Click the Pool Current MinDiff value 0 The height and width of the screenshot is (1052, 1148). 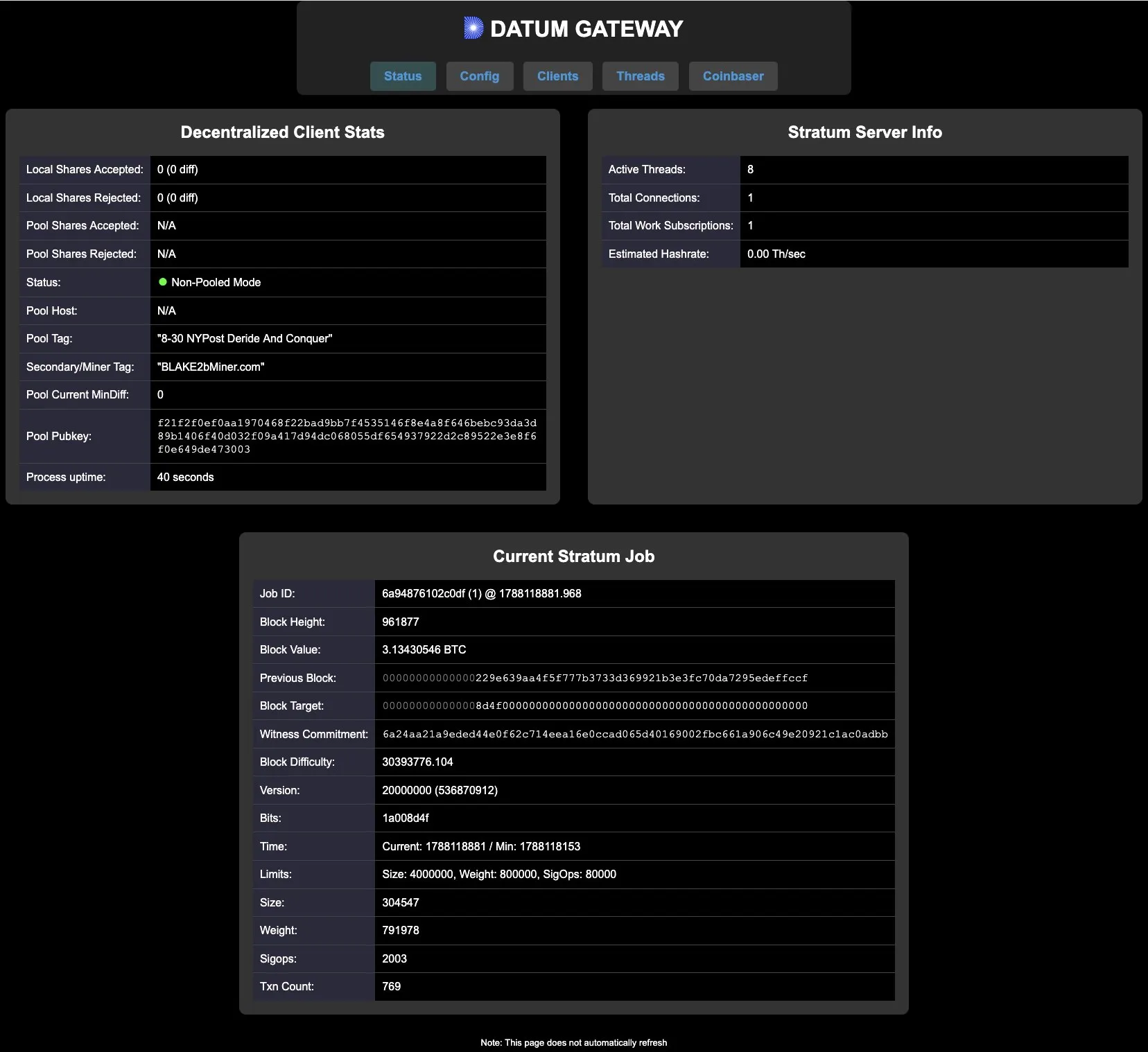pyautogui.click(x=160, y=394)
